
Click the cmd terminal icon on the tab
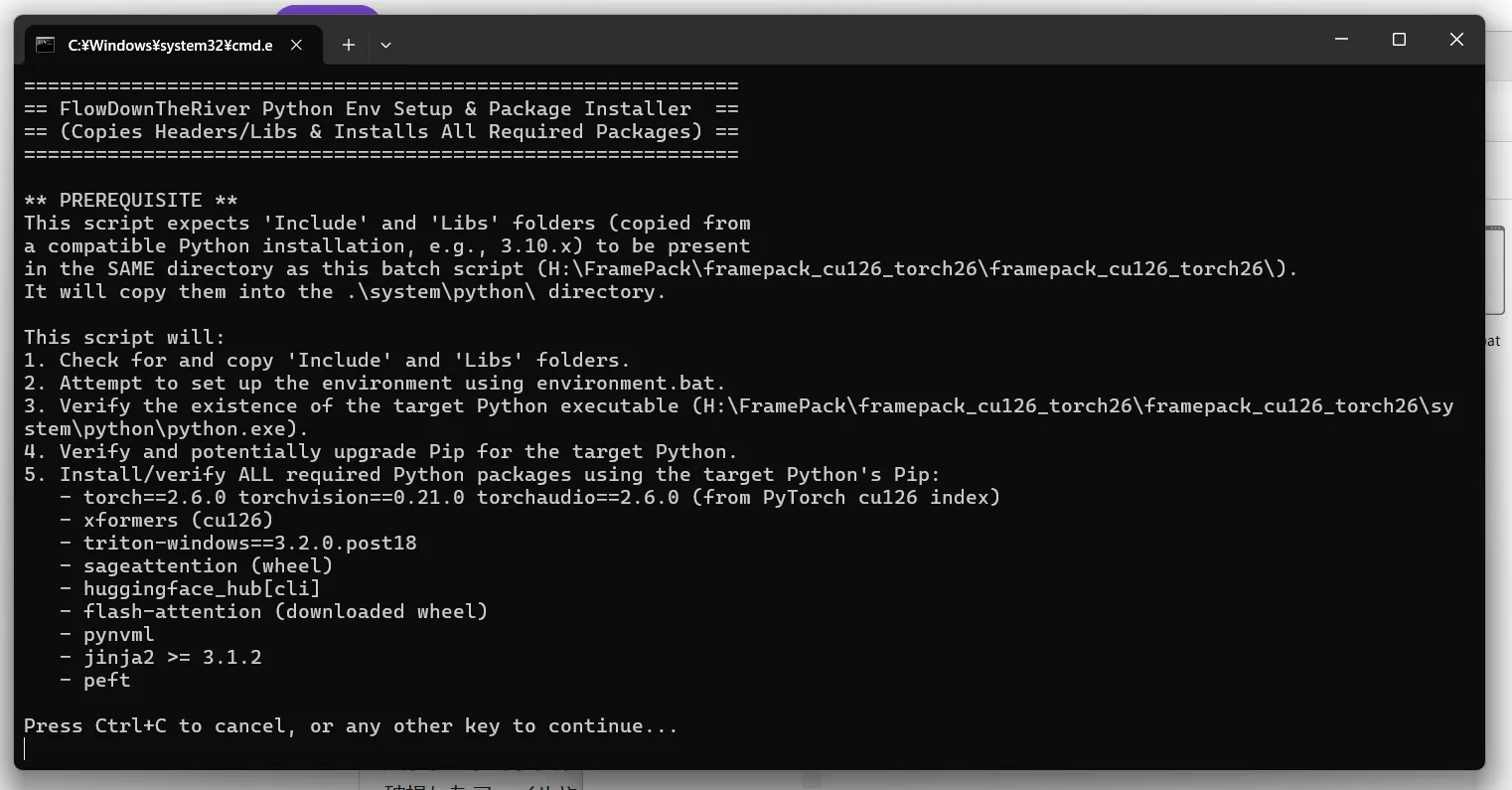point(45,45)
